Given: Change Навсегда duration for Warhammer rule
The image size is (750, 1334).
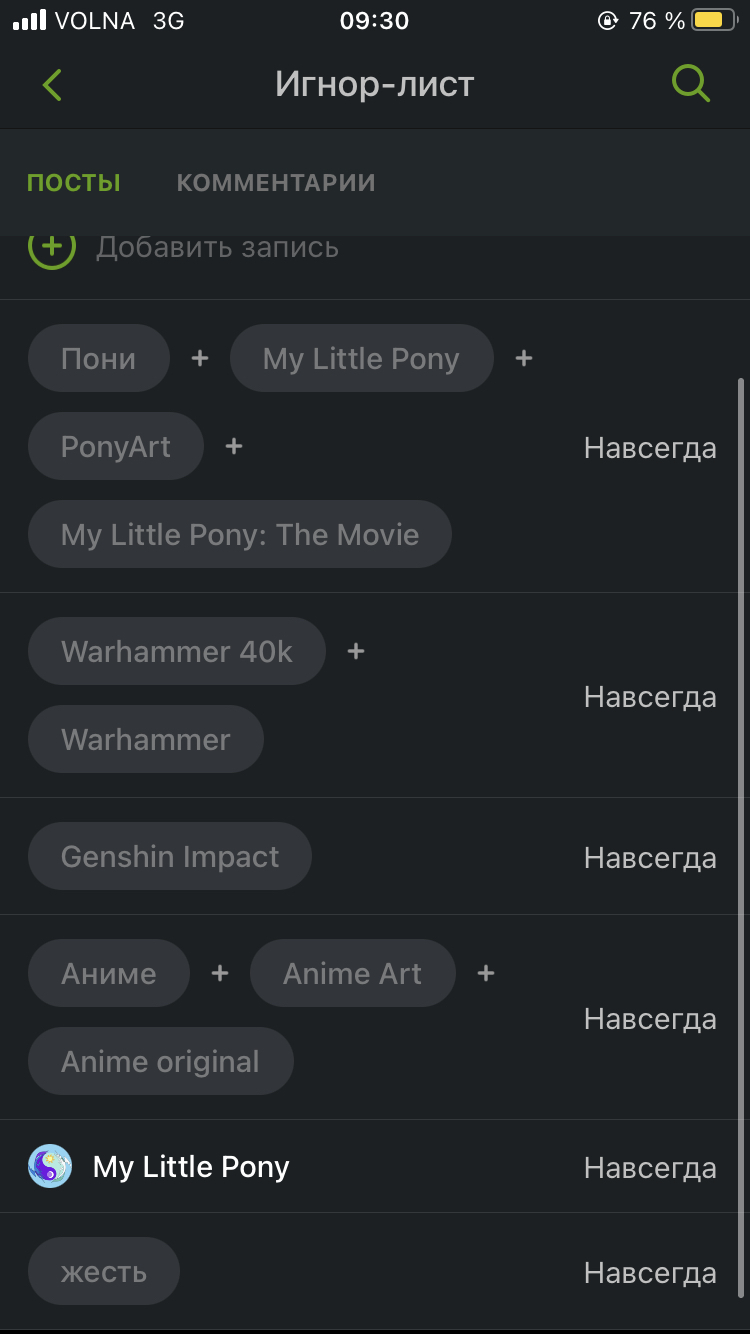Looking at the screenshot, I should coord(650,697).
